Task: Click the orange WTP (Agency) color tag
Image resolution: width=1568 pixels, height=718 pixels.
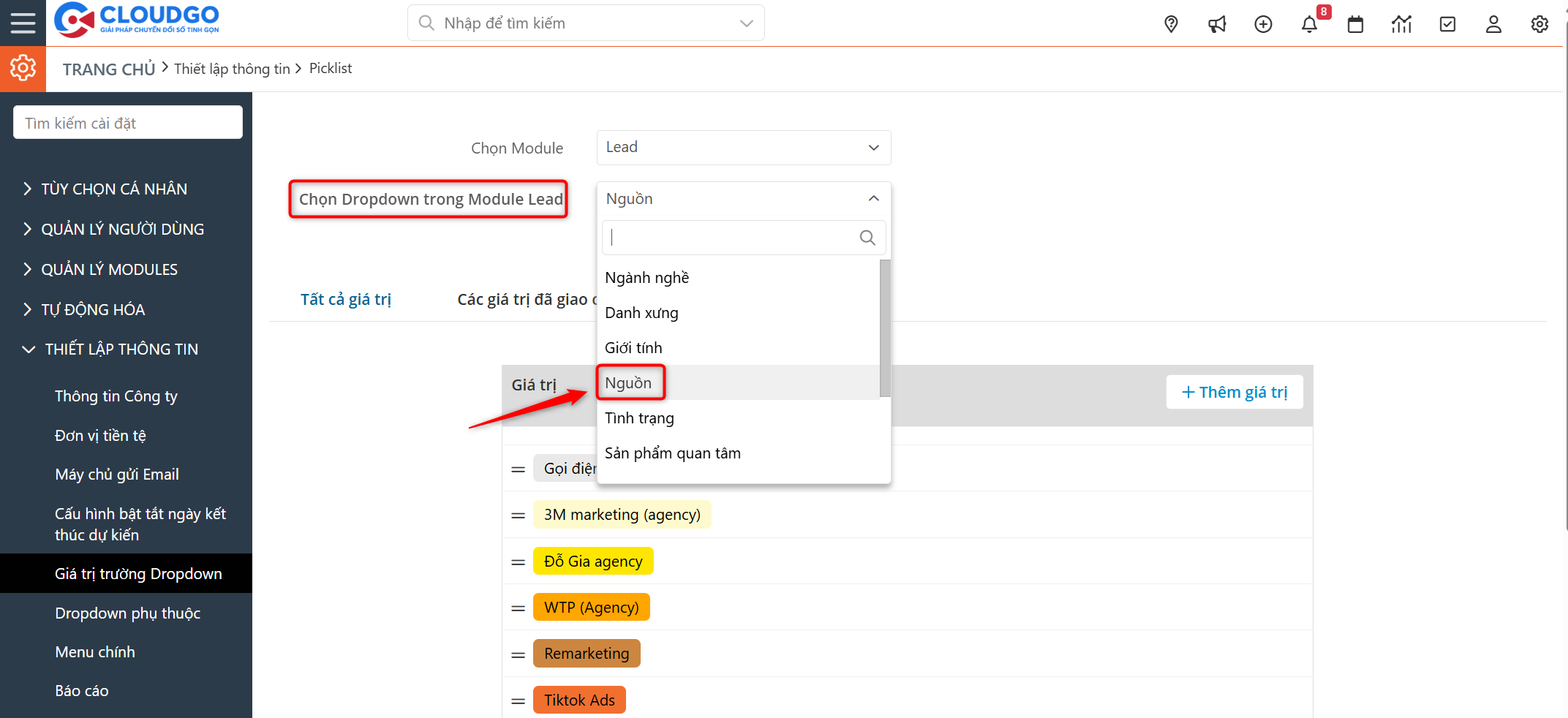Action: pos(591,608)
